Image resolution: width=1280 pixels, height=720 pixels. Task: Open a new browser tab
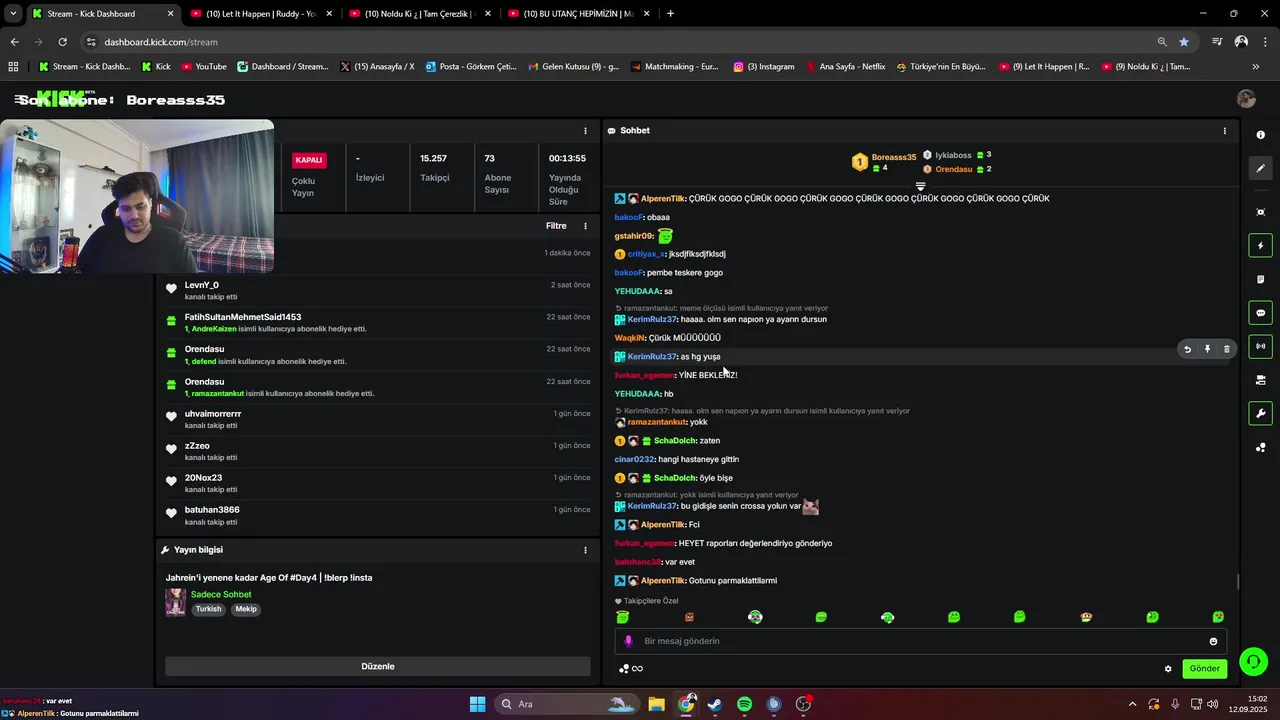[670, 14]
